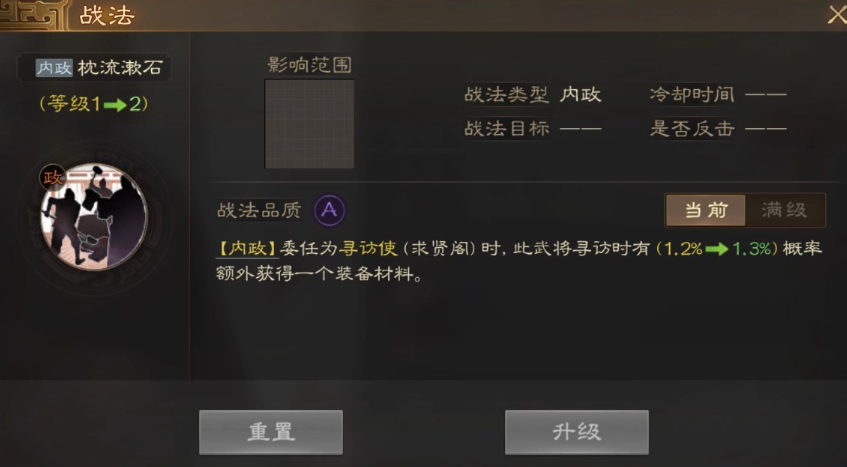This screenshot has width=847, height=467.
Task: Click the 影响范围 grid preview
Action: (309, 124)
